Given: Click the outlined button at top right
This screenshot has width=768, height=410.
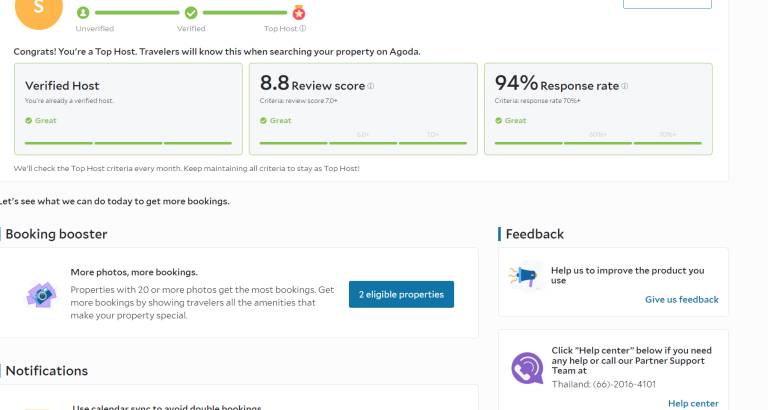Looking at the screenshot, I should [x=667, y=4].
